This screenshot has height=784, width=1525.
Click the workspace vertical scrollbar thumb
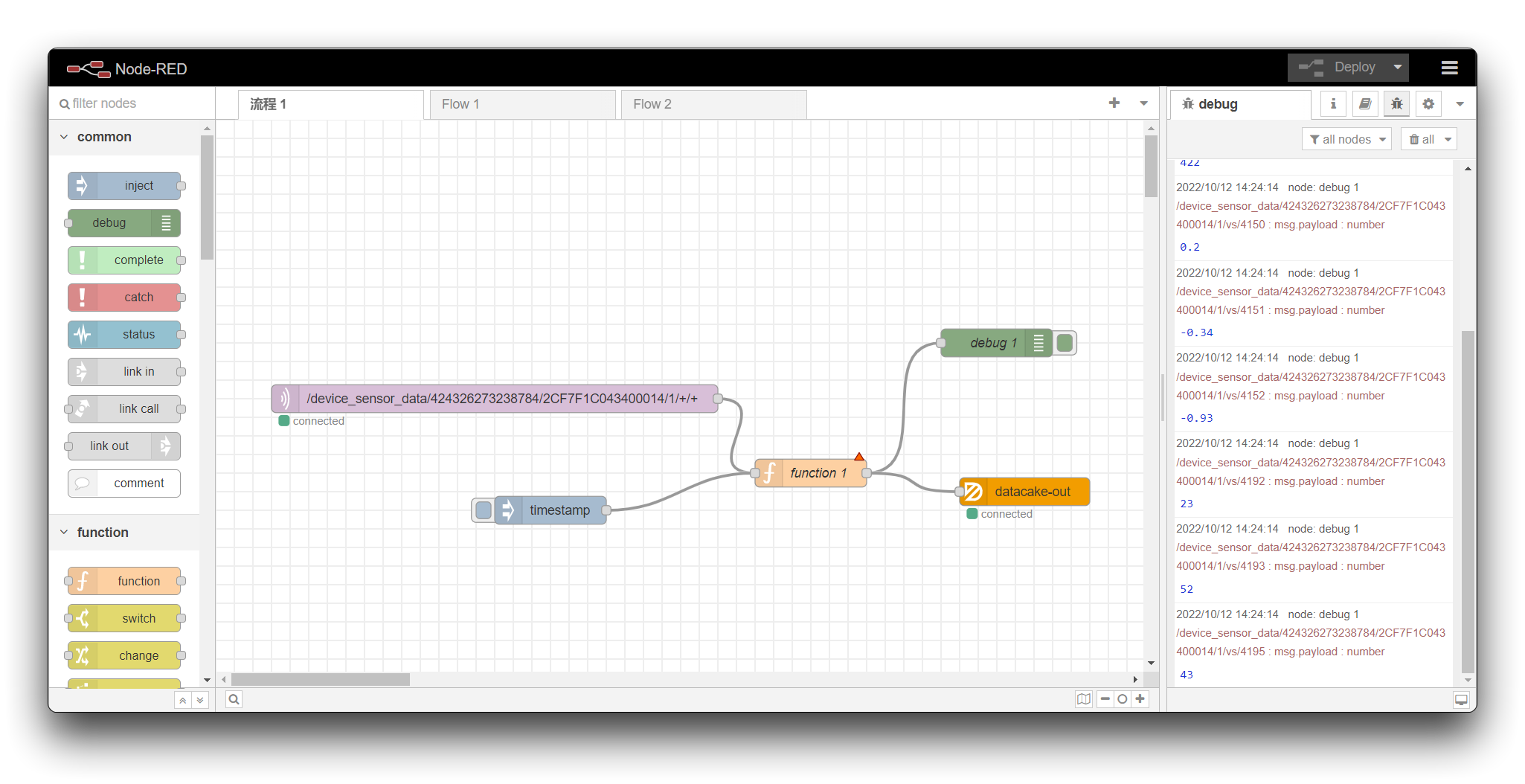point(1151,166)
